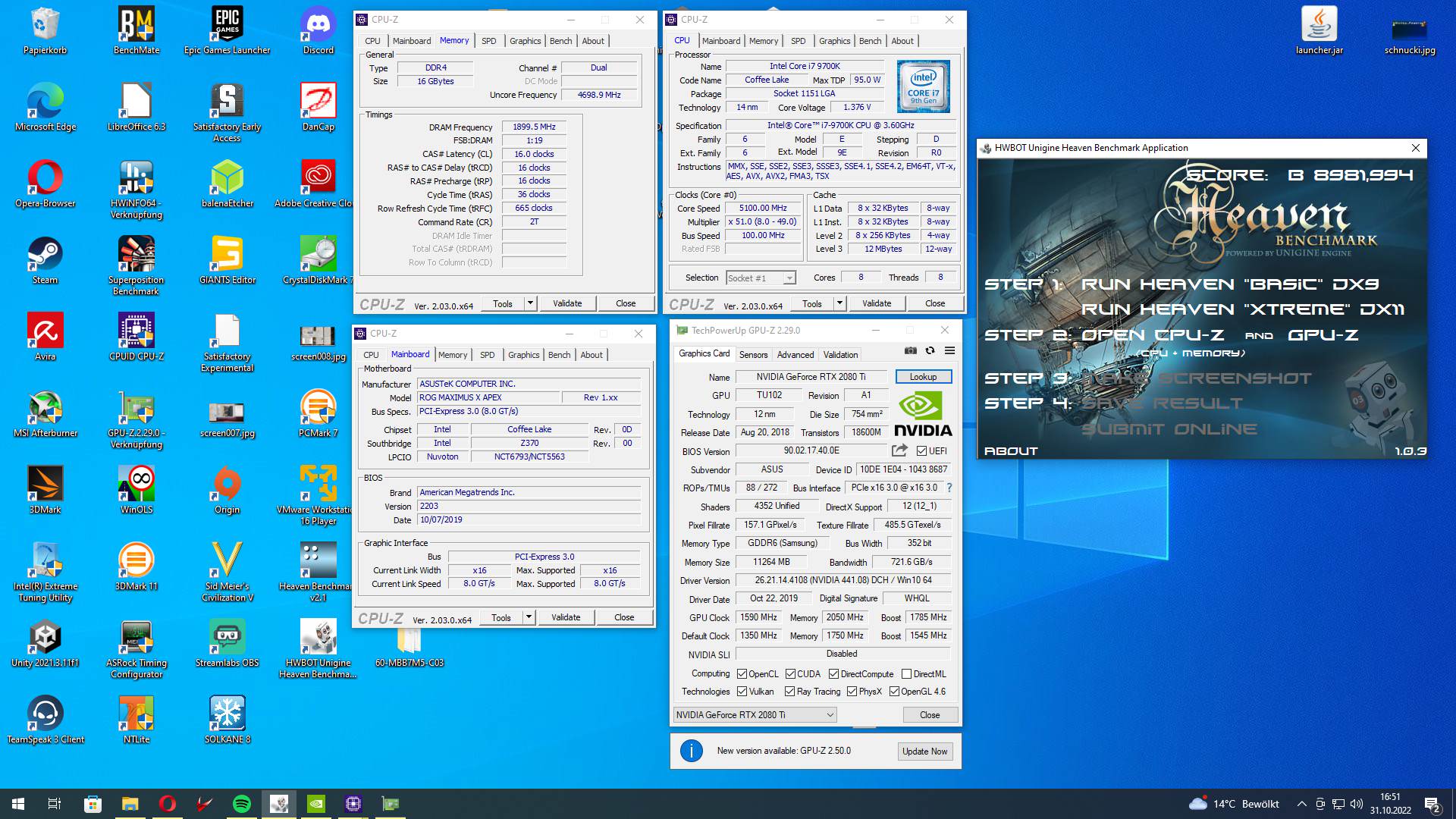Image resolution: width=1456 pixels, height=819 pixels.
Task: Open the notification center icon
Action: coord(1432,804)
